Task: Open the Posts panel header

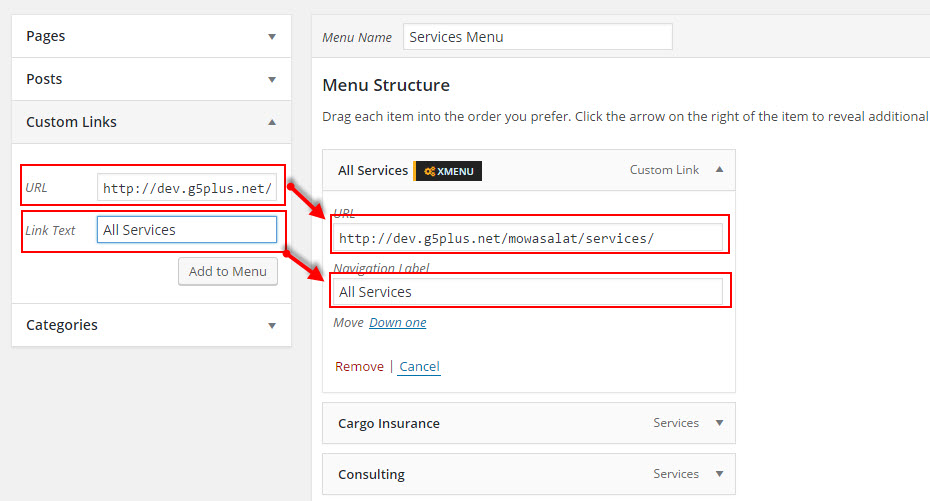Action: pos(151,79)
